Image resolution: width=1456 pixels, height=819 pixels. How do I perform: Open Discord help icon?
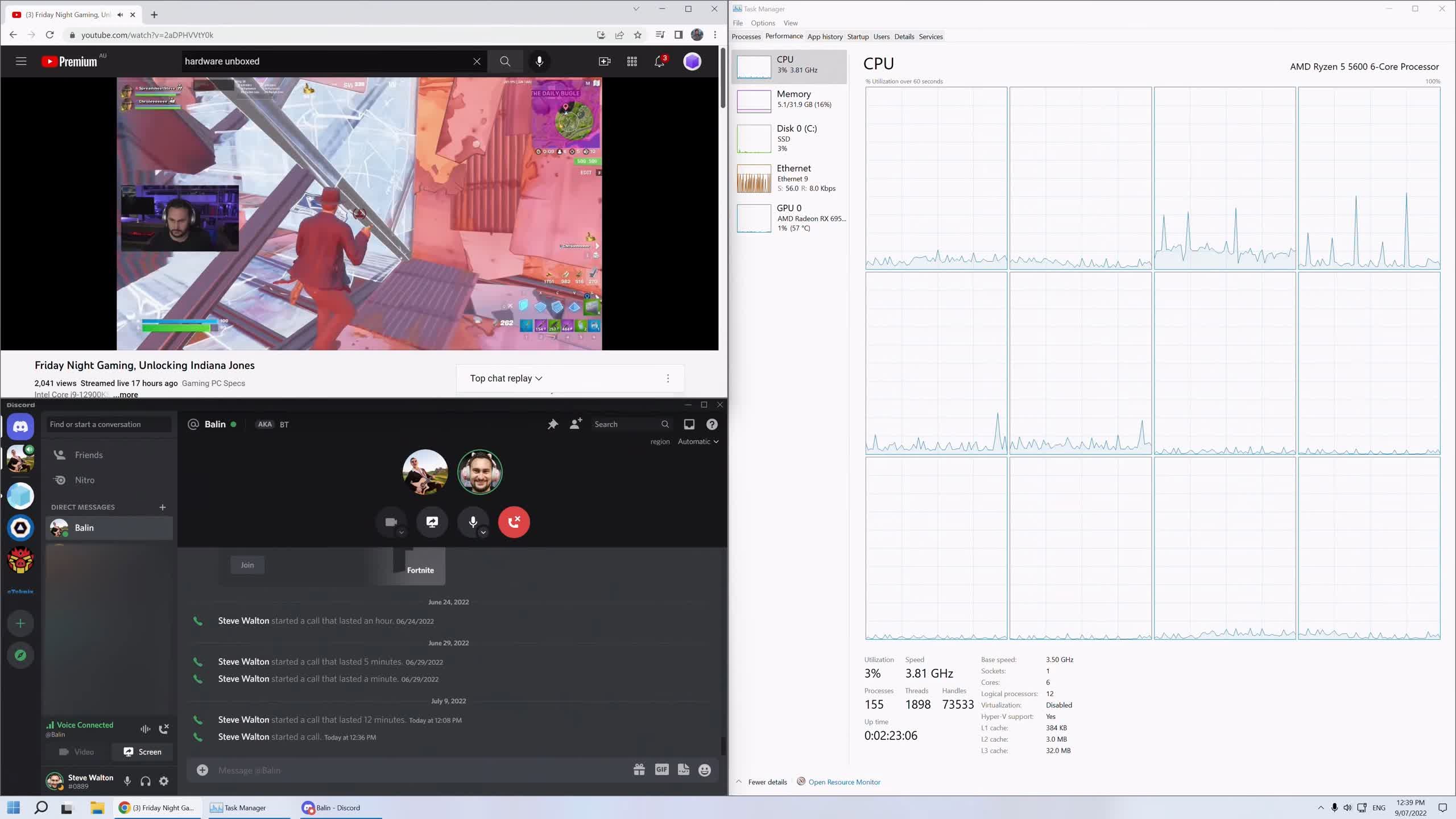712,424
